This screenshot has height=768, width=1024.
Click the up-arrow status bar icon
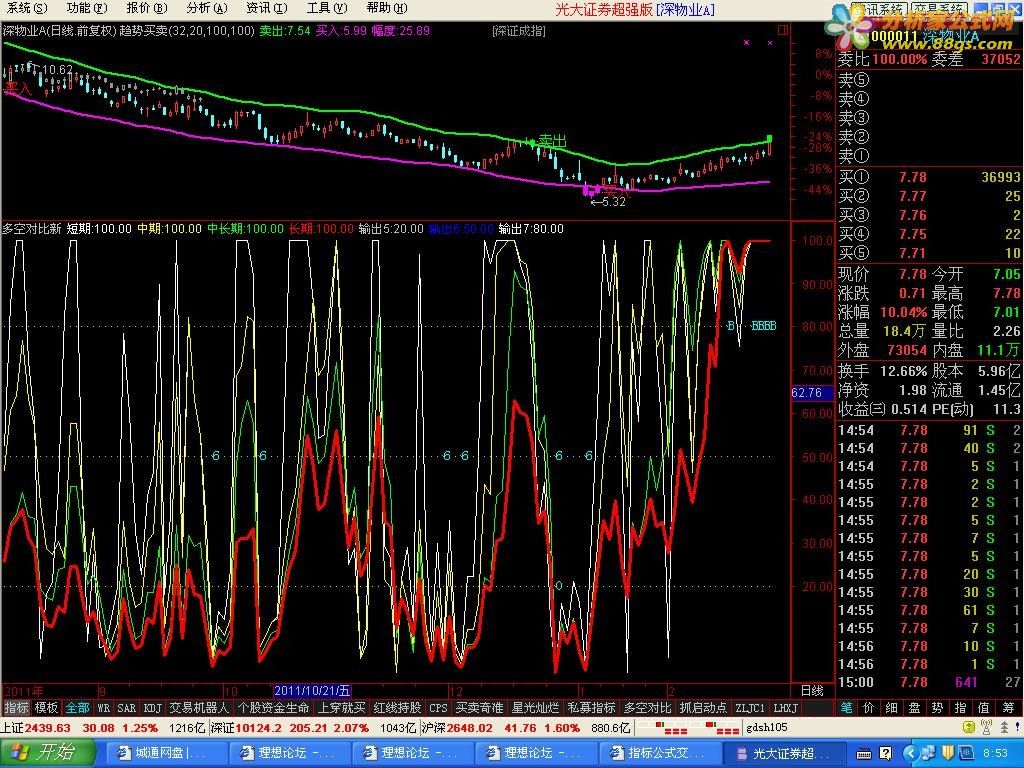1004,728
